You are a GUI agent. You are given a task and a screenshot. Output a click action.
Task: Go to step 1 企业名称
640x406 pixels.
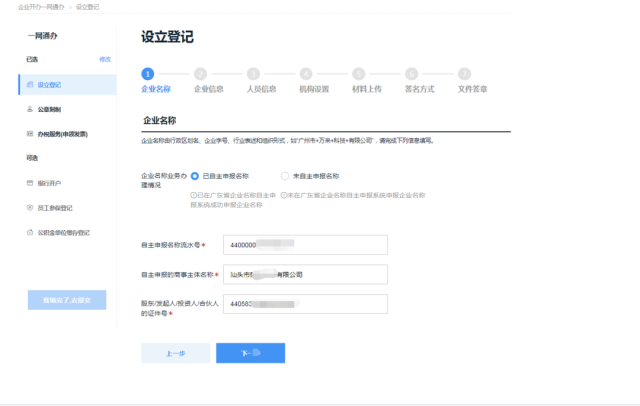tap(148, 74)
